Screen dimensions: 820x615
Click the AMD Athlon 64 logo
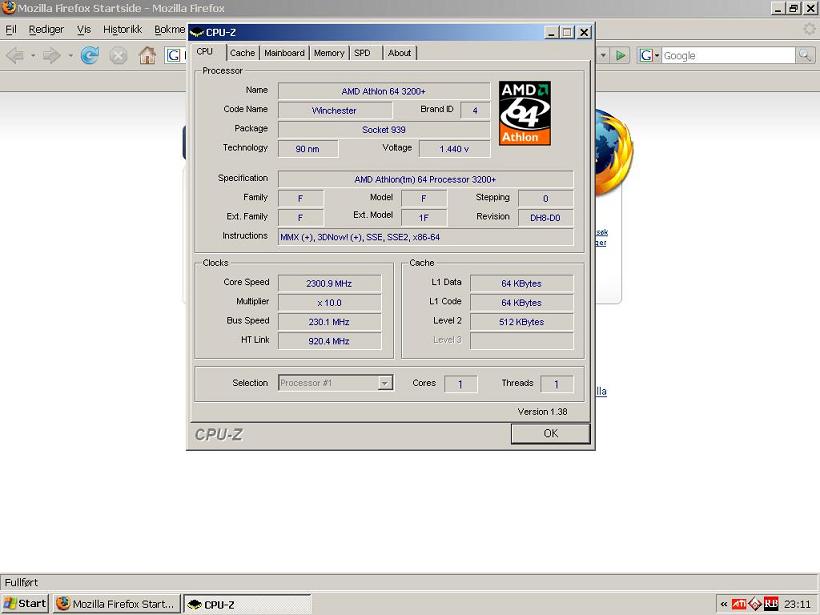(x=525, y=113)
